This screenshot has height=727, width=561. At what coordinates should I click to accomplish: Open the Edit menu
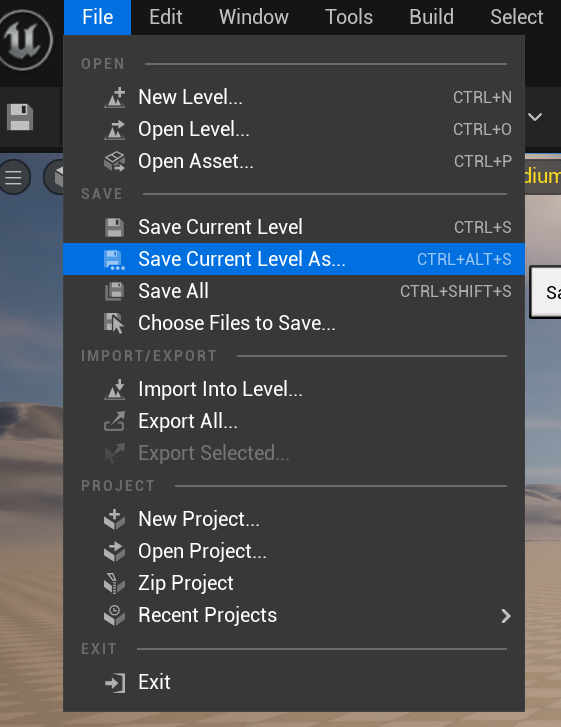(x=166, y=17)
